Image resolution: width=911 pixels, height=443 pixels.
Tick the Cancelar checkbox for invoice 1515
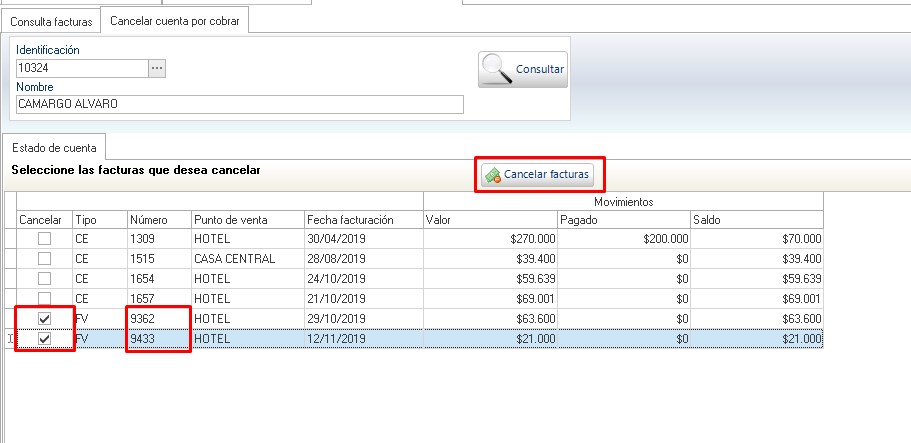[x=44, y=259]
